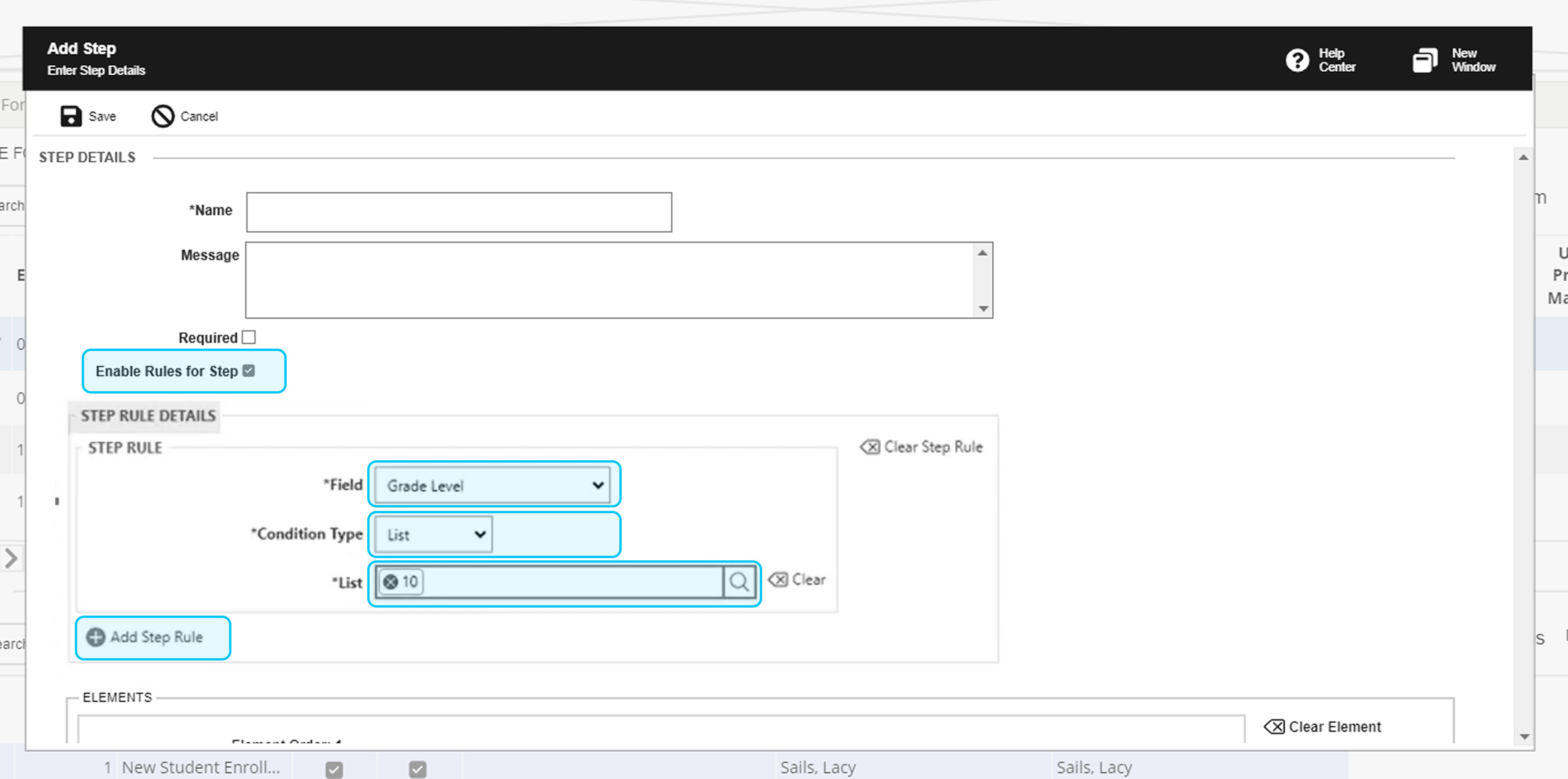Screen dimensions: 1568x779
Task: Untick Enable Rules for Step checkbox
Action: point(249,371)
